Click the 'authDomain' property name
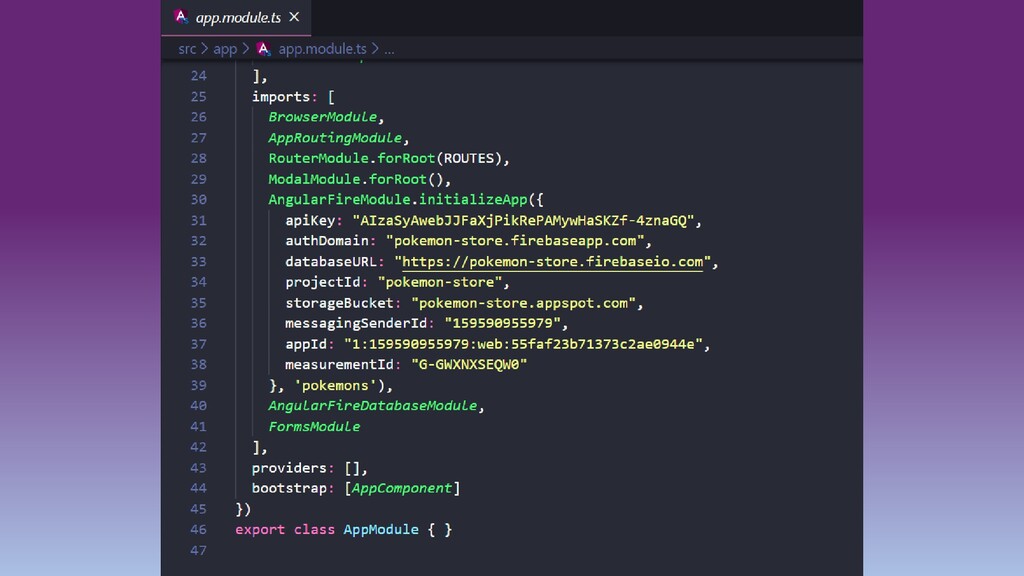The image size is (1024, 576). (x=327, y=241)
